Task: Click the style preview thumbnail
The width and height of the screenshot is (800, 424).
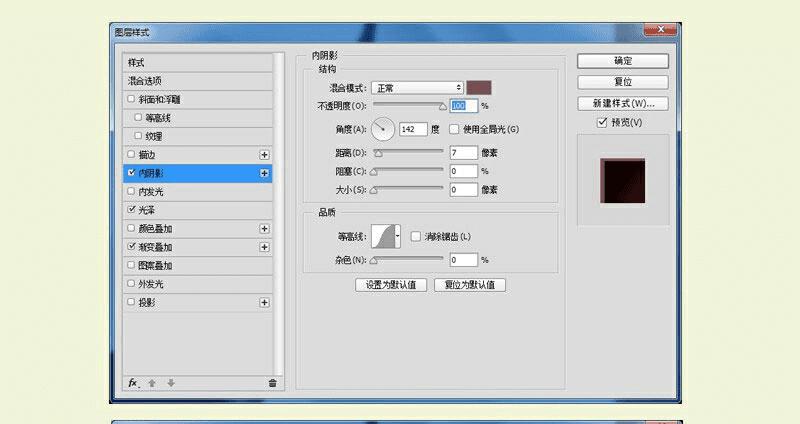Action: [x=623, y=180]
